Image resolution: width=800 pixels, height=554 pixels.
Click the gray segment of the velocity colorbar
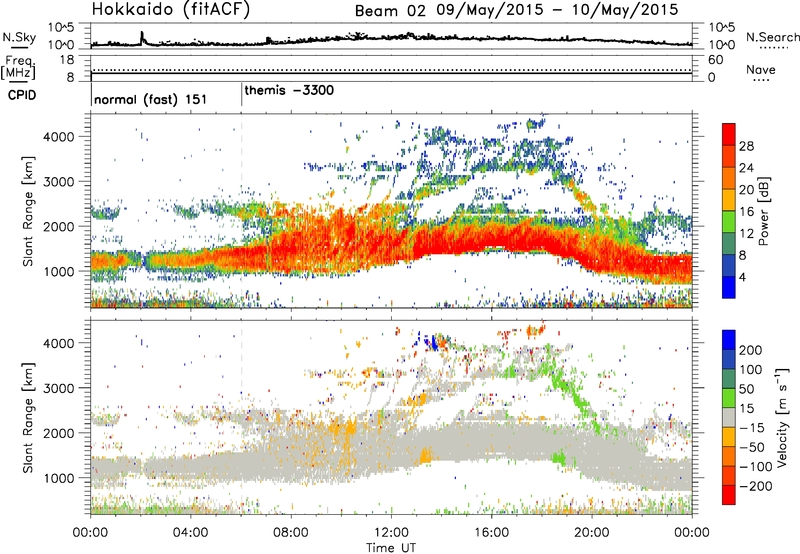click(x=729, y=417)
